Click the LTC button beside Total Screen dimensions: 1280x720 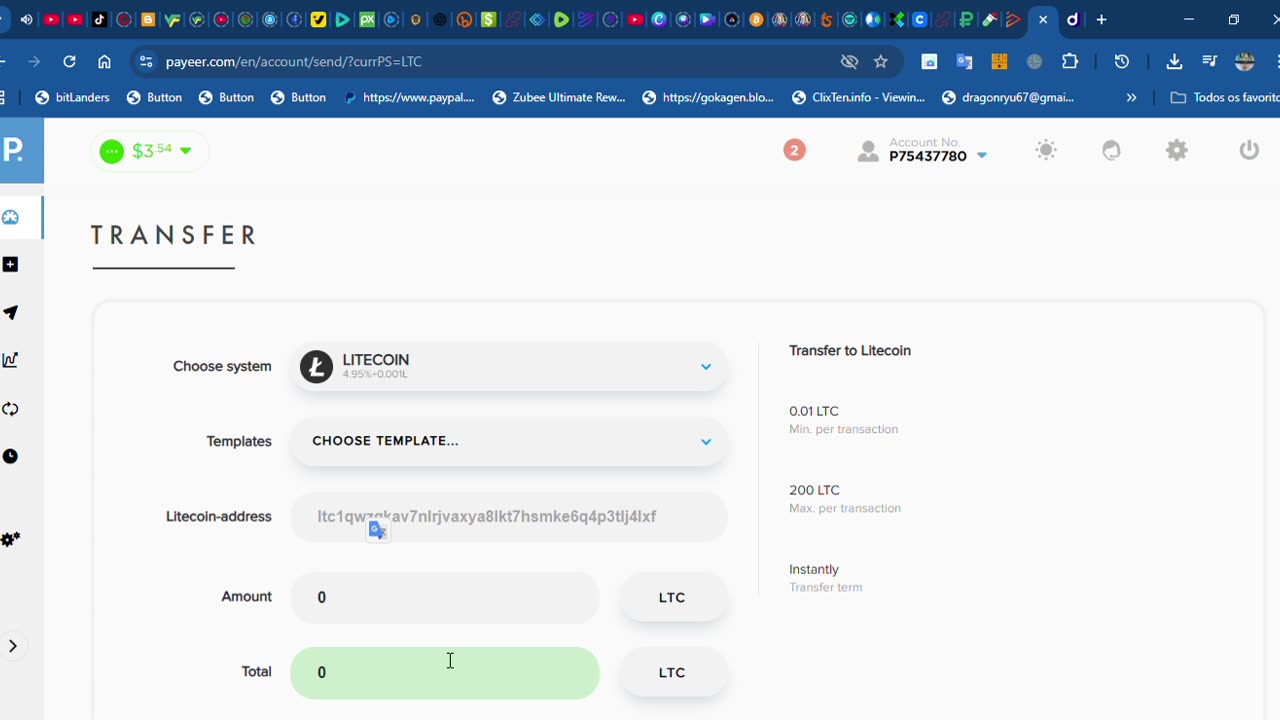pyautogui.click(x=672, y=672)
